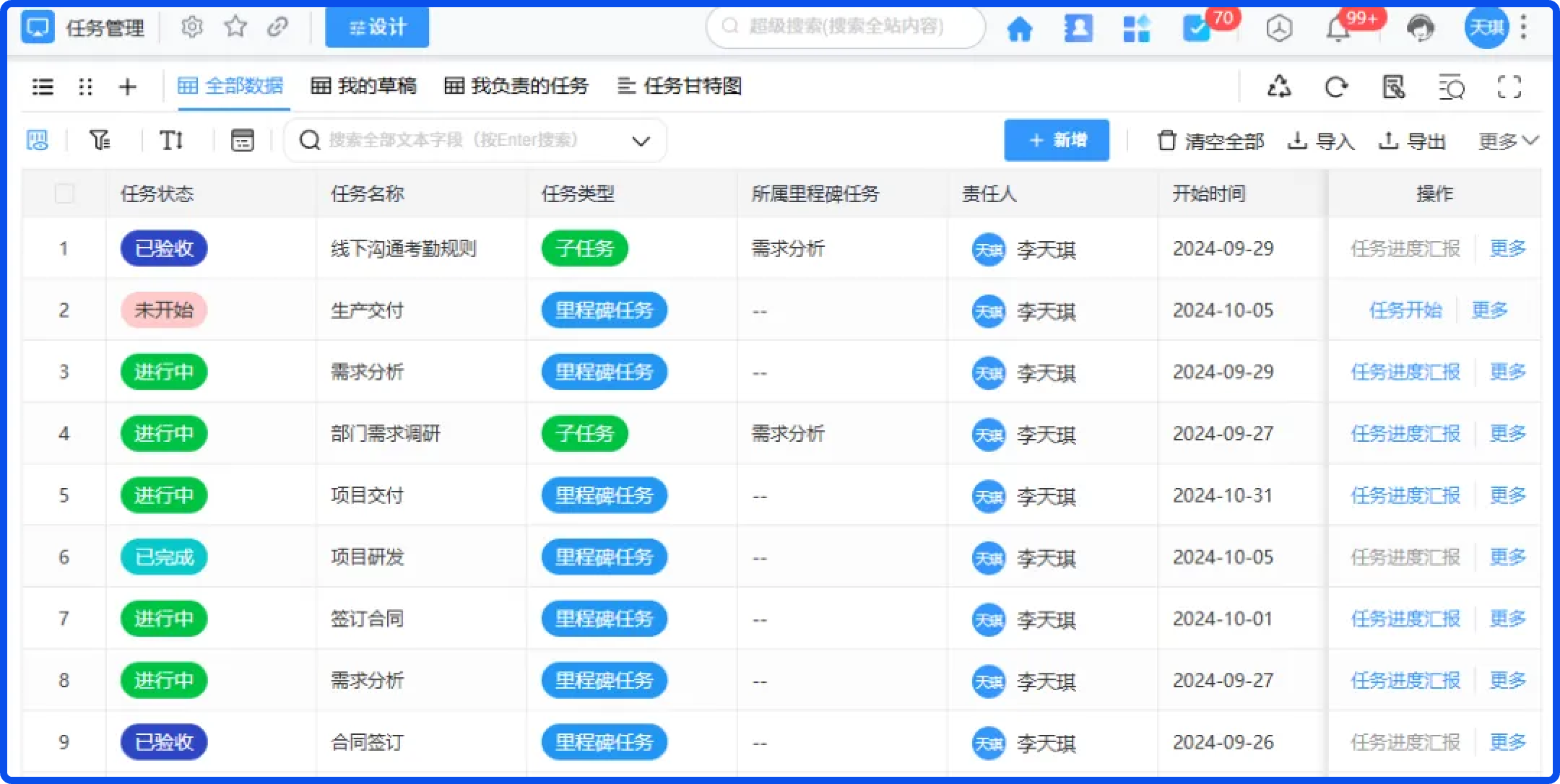Open the home icon in top bar
Screen dimensions: 1560x784
point(1020,29)
